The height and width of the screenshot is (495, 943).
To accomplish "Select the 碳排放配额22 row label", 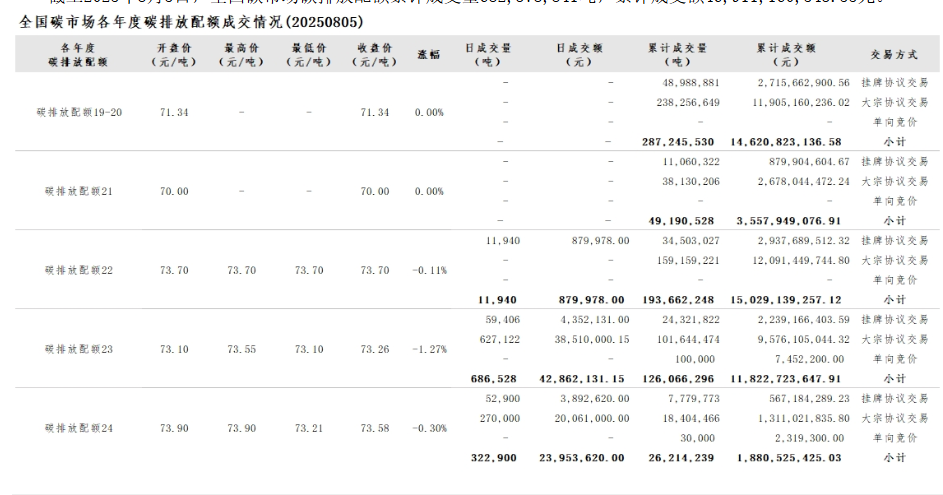I will pyautogui.click(x=79, y=270).
